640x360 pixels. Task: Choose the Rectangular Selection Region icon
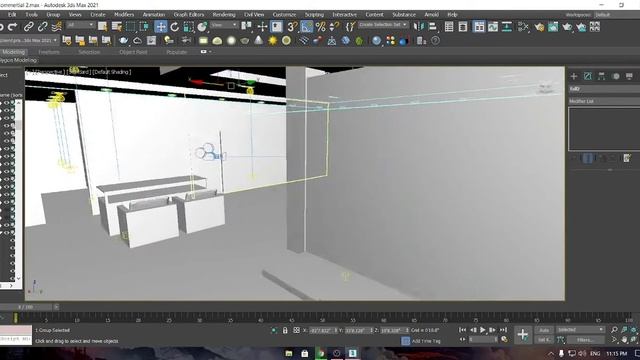131,27
